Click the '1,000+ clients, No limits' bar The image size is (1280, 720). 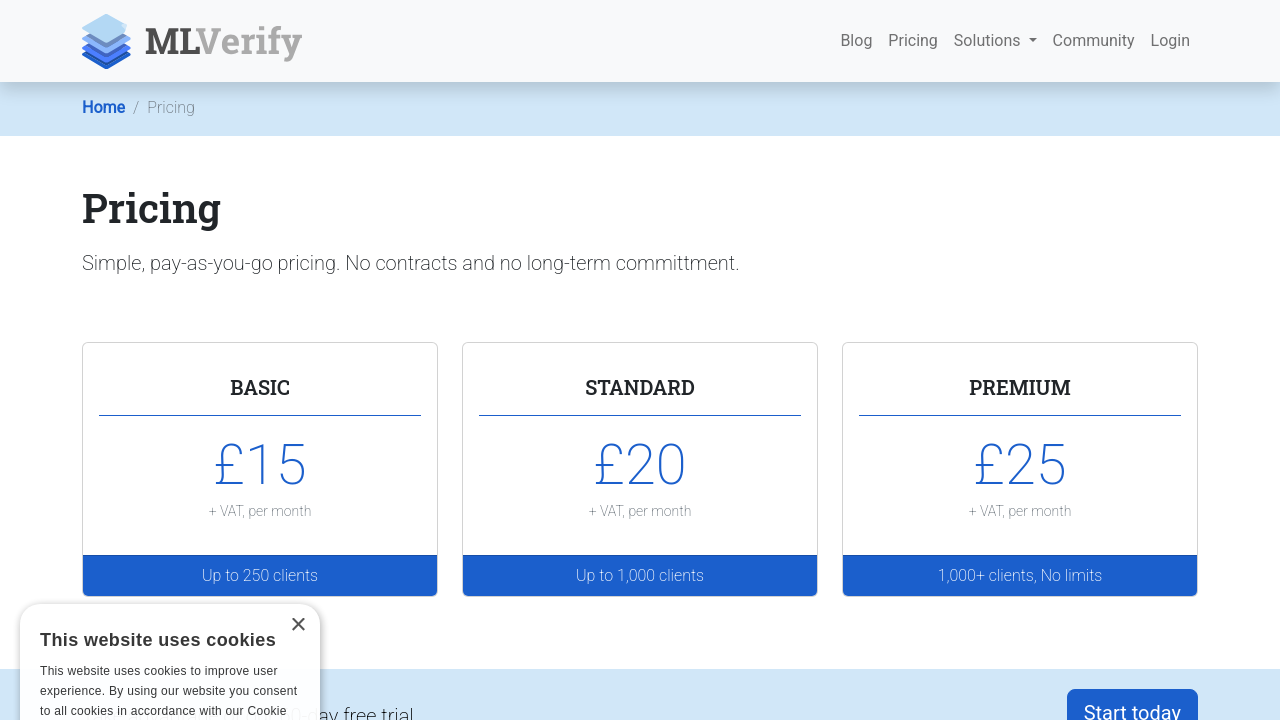[x=1019, y=576]
